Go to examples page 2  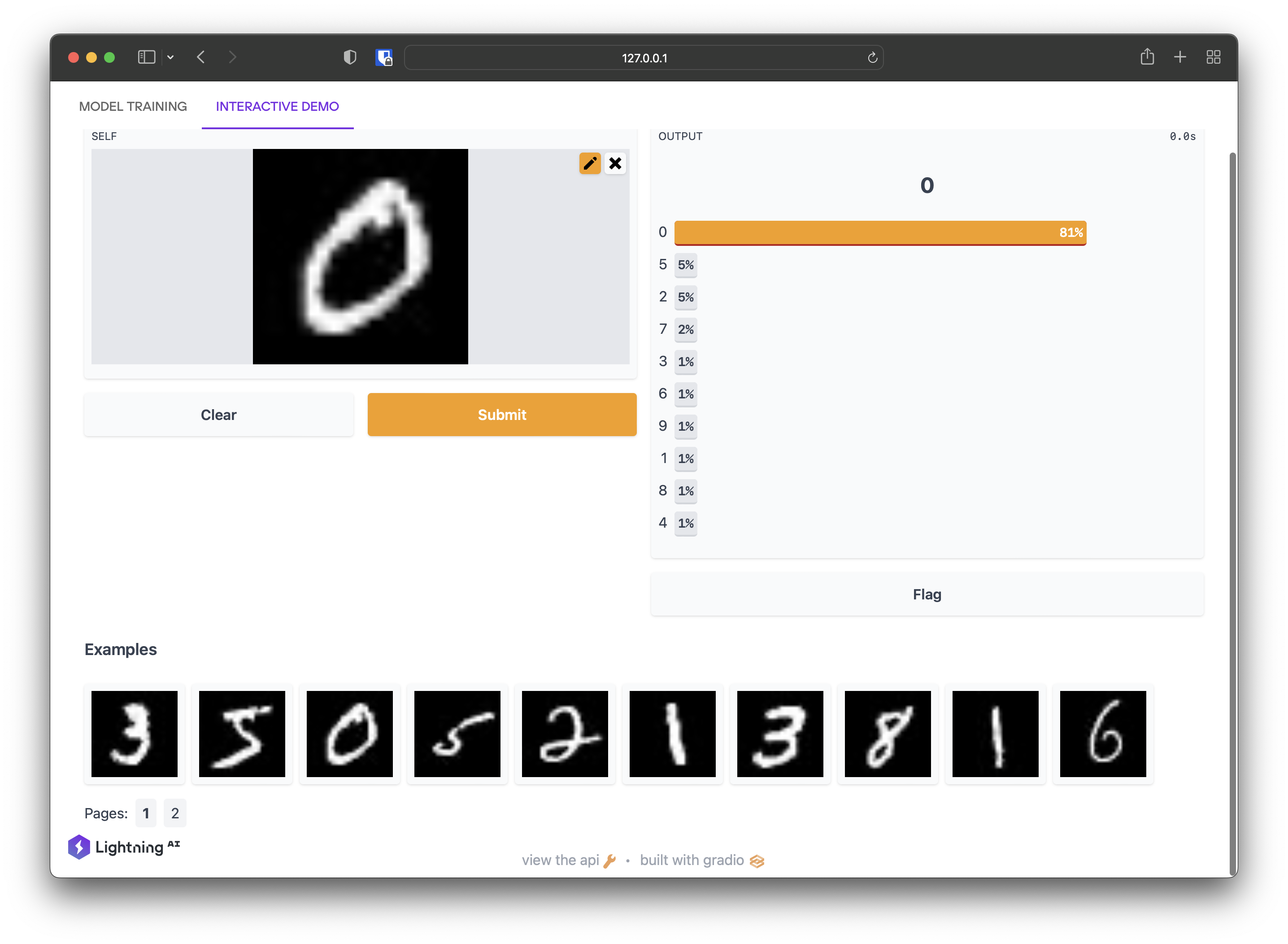point(175,813)
